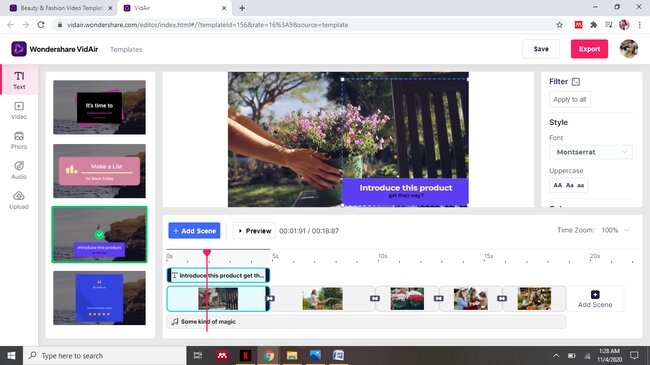
Task: Open the notification center icon
Action: click(634, 355)
